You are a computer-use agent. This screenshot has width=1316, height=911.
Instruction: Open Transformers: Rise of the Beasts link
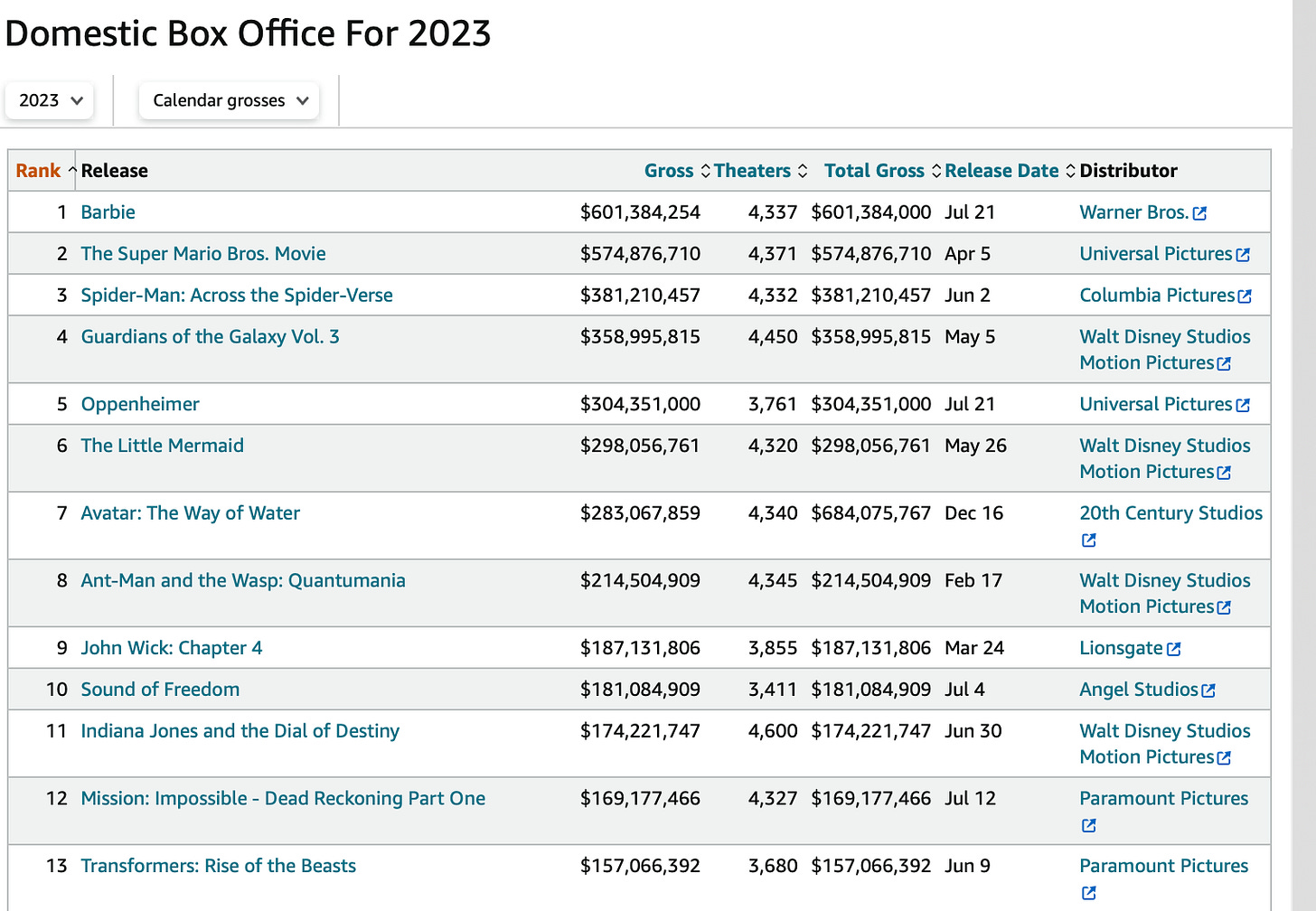[x=218, y=866]
